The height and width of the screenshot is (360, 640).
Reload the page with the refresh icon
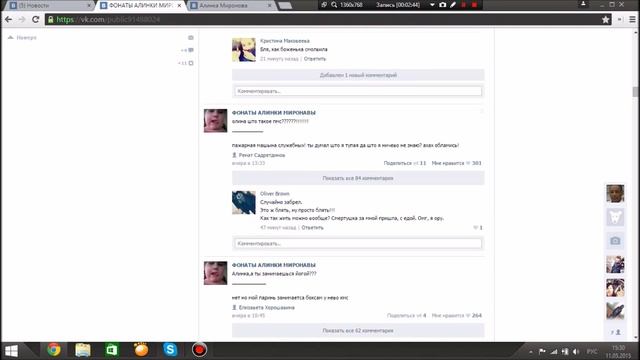tap(36, 19)
